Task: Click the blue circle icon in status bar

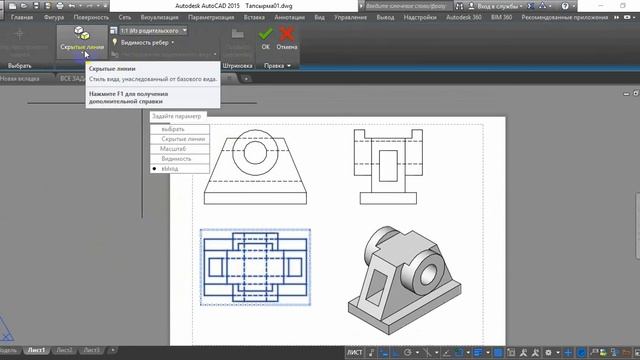Action: [581, 352]
